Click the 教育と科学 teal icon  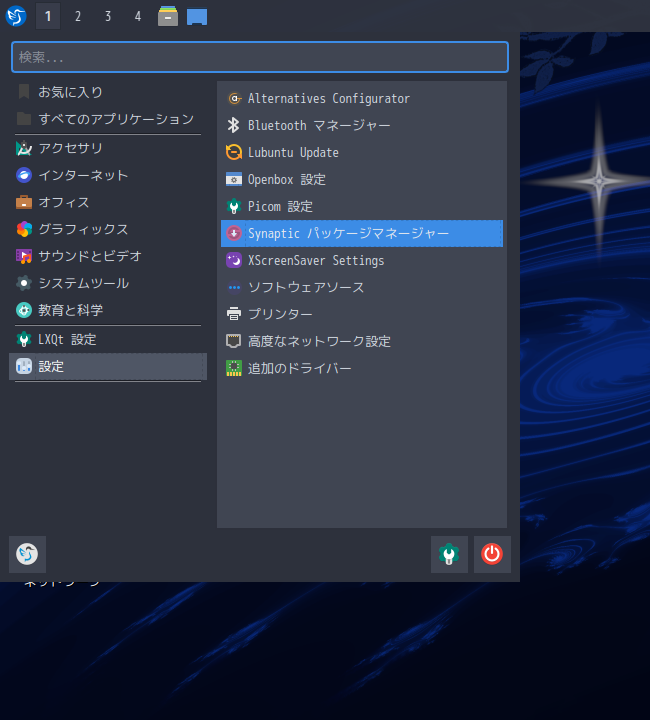tap(24, 310)
